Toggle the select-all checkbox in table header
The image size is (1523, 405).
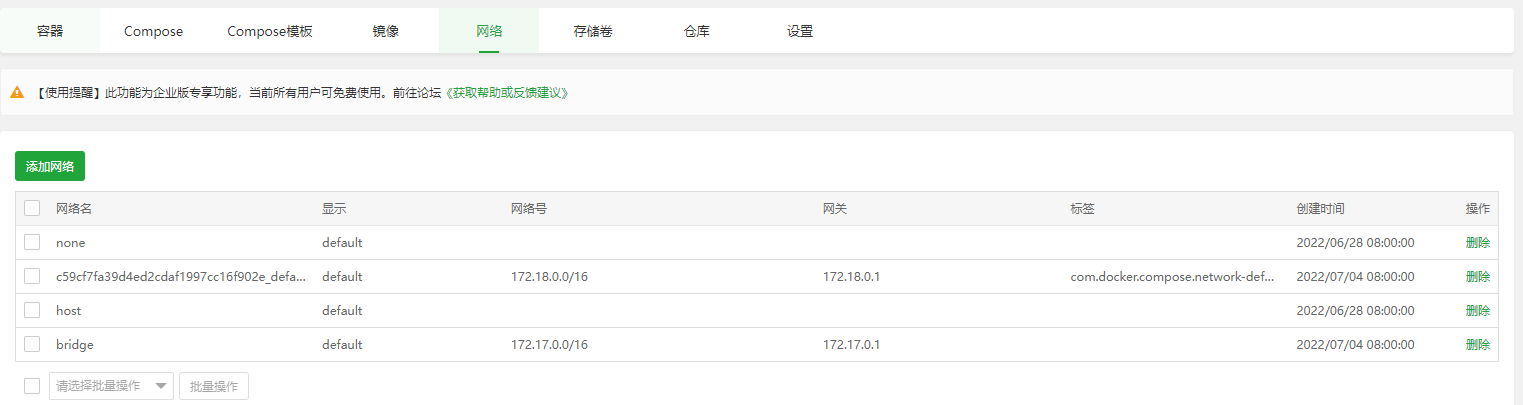(x=32, y=208)
